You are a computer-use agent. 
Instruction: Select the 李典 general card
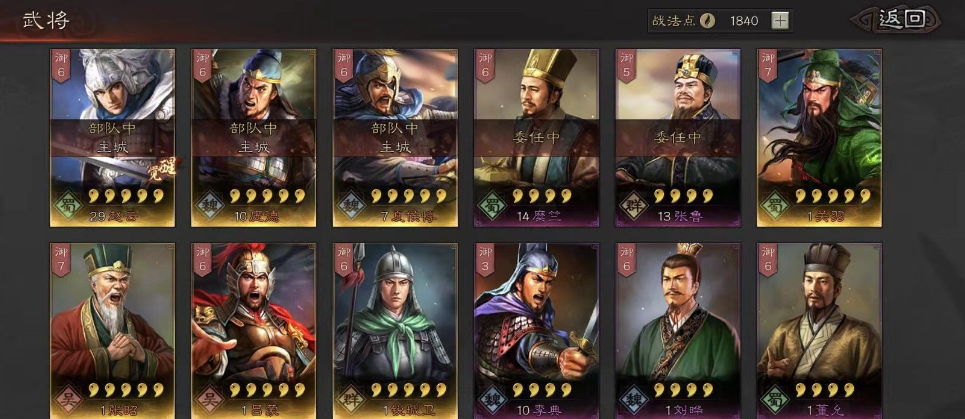pyautogui.click(x=537, y=331)
